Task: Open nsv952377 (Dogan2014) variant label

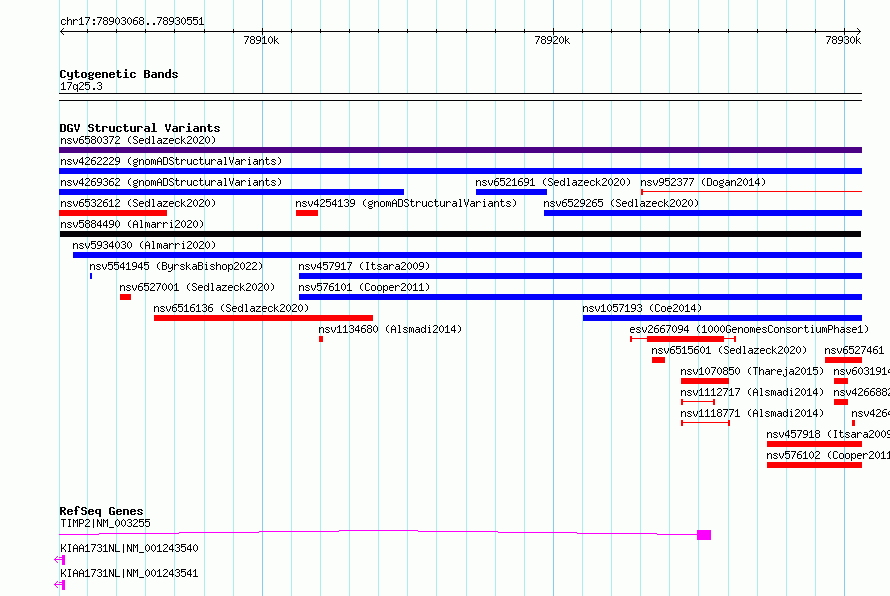Action: point(703,182)
